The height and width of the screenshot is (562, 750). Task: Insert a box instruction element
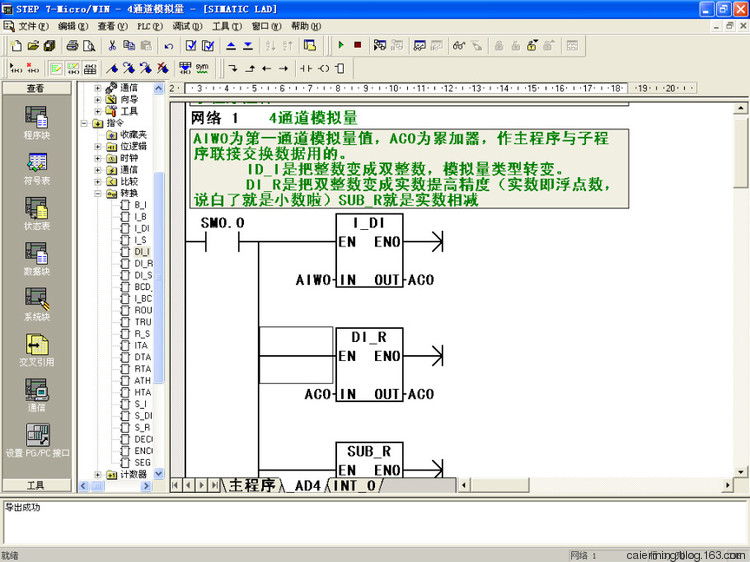coord(340,68)
